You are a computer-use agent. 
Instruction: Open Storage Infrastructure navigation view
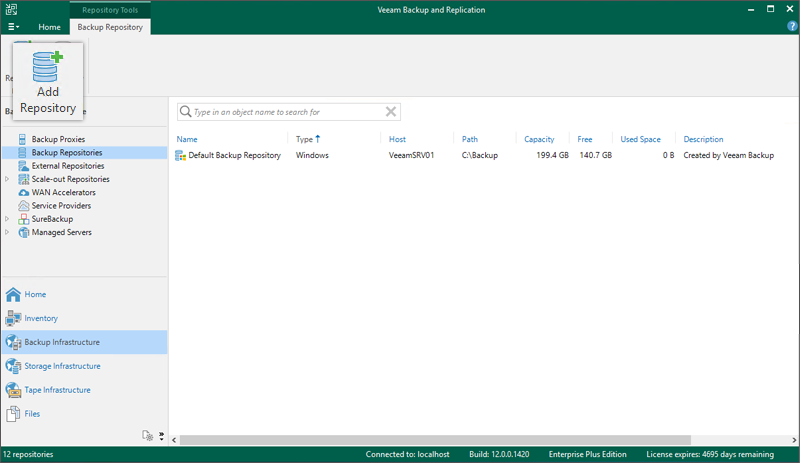[x=84, y=366]
